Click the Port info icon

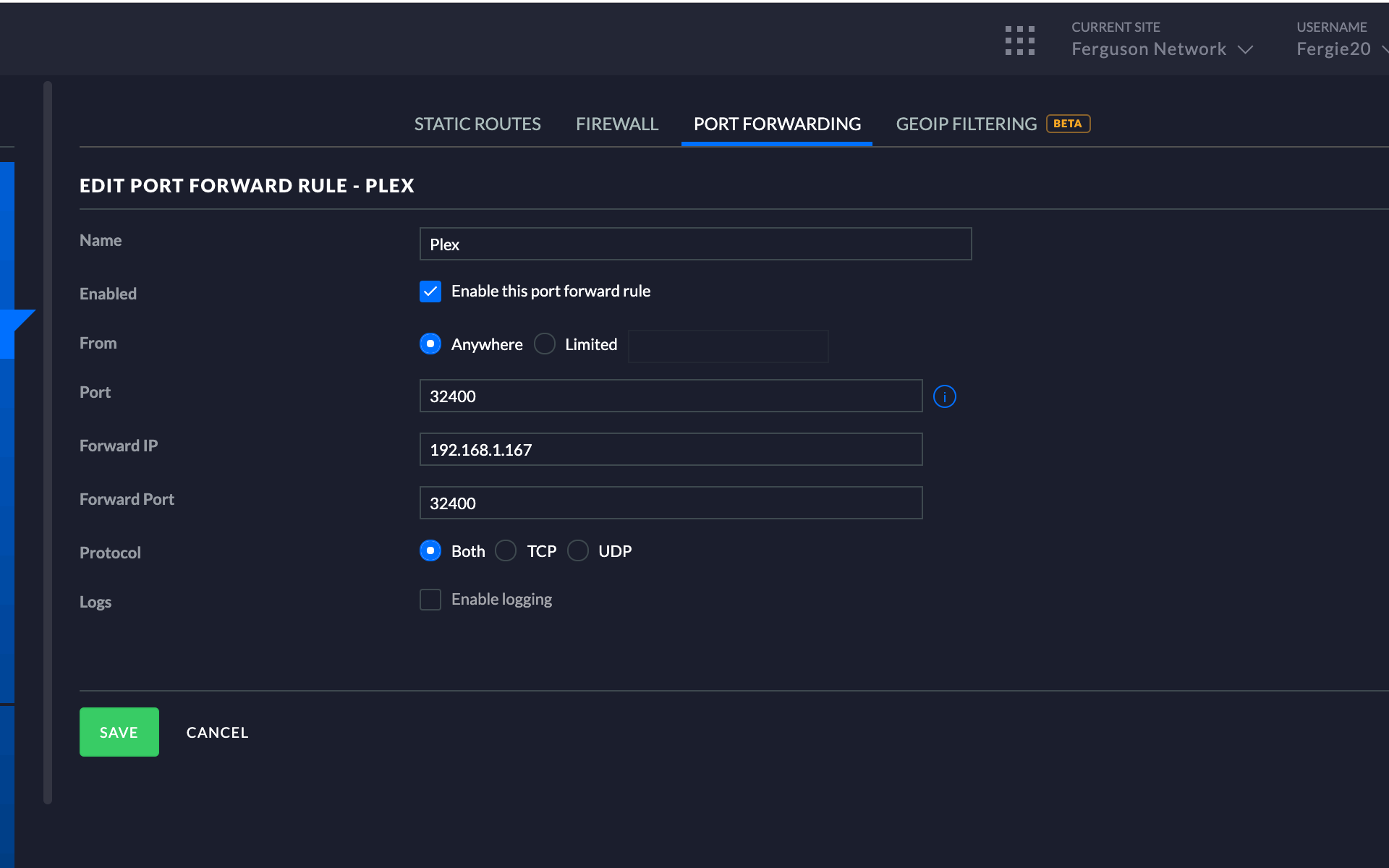pyautogui.click(x=944, y=396)
